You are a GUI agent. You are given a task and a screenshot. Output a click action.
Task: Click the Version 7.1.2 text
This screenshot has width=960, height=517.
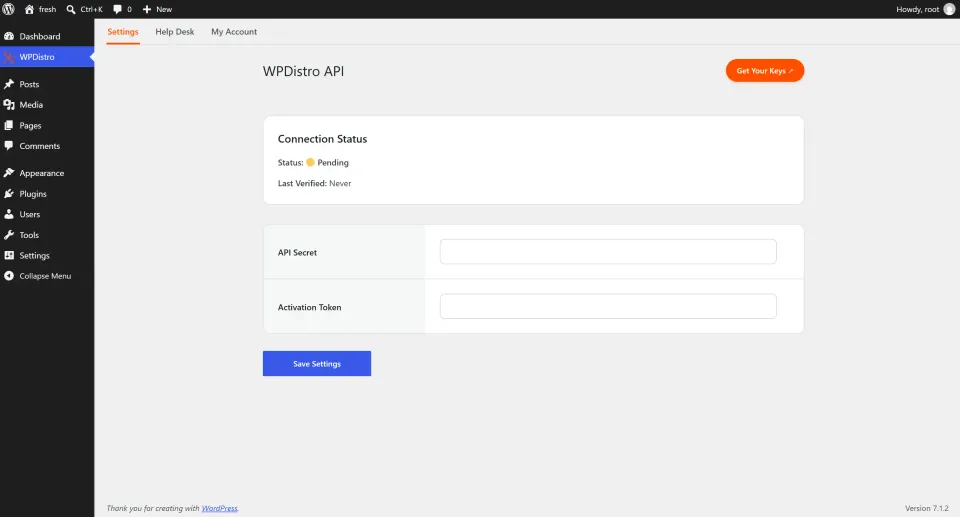click(x=926, y=508)
